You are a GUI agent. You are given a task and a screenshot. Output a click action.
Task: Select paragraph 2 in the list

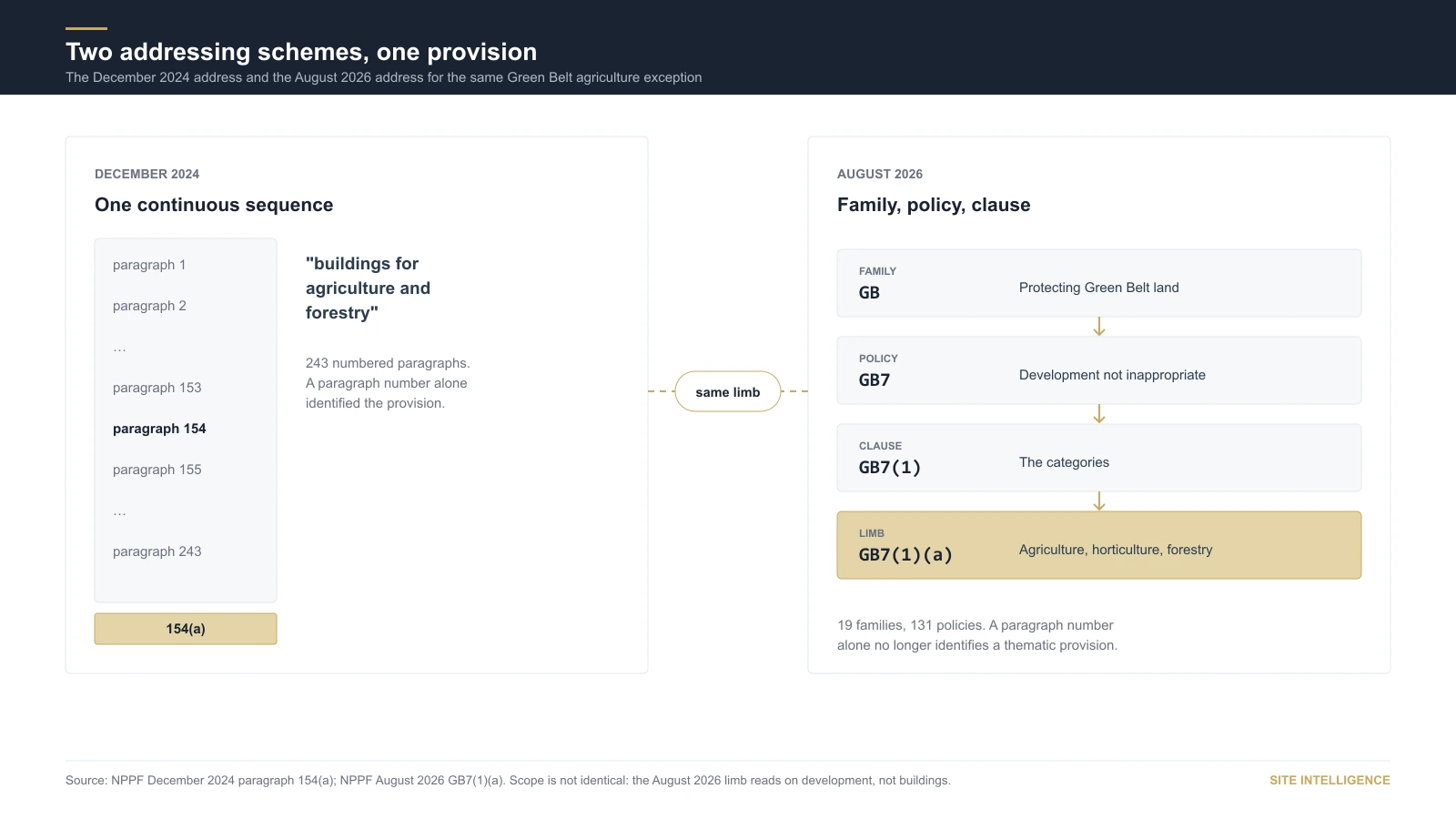point(149,306)
